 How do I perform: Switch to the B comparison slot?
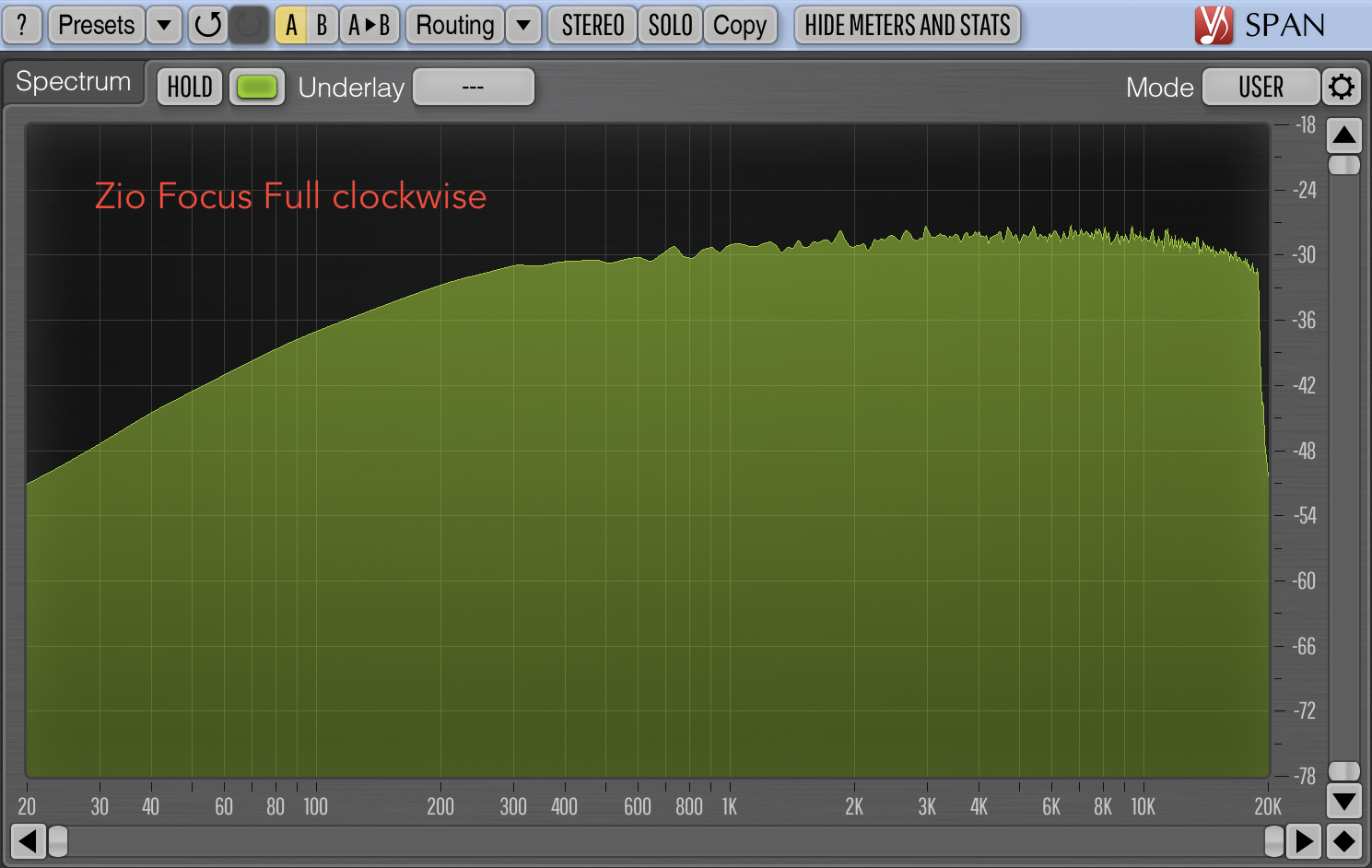pos(322,25)
